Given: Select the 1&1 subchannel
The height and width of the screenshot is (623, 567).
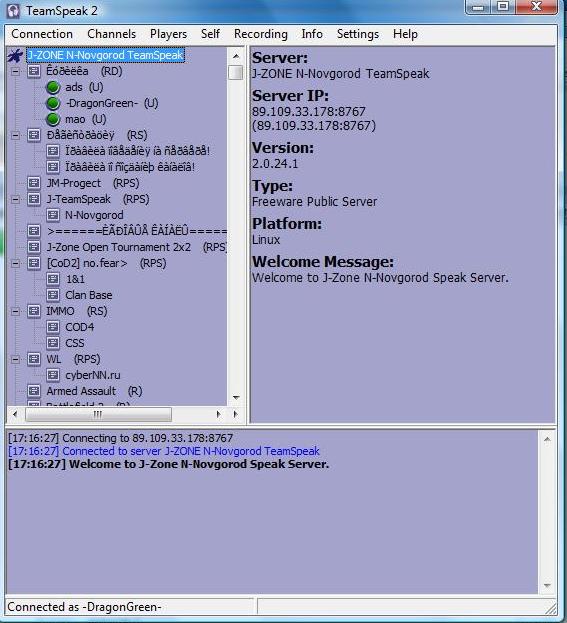Looking at the screenshot, I should point(75,279).
